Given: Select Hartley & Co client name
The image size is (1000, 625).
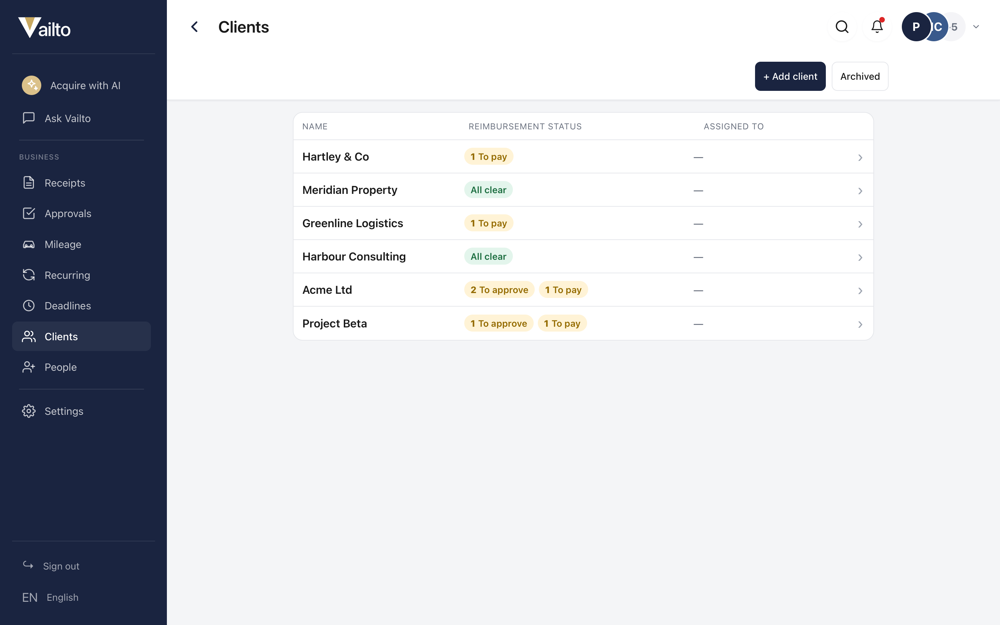Looking at the screenshot, I should [x=335, y=156].
